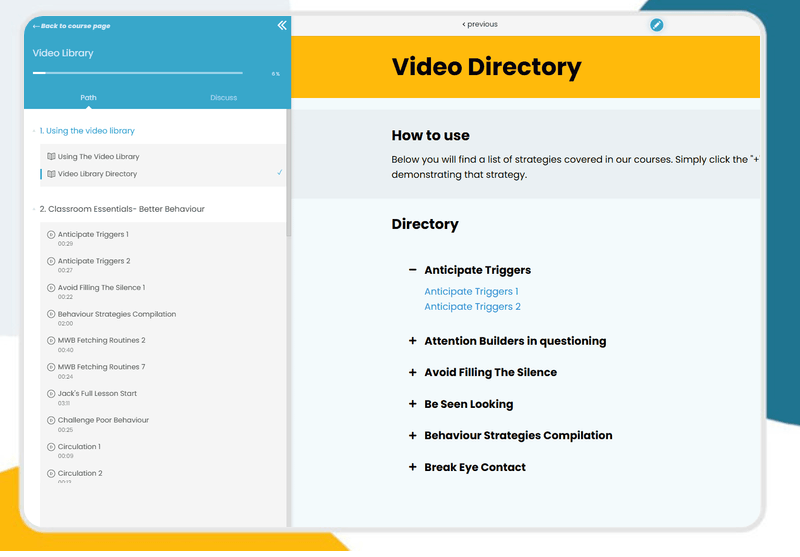Click play icon for Behaviour Strategies Compilation video
Viewport: 800px width, 557px height.
coord(51,314)
